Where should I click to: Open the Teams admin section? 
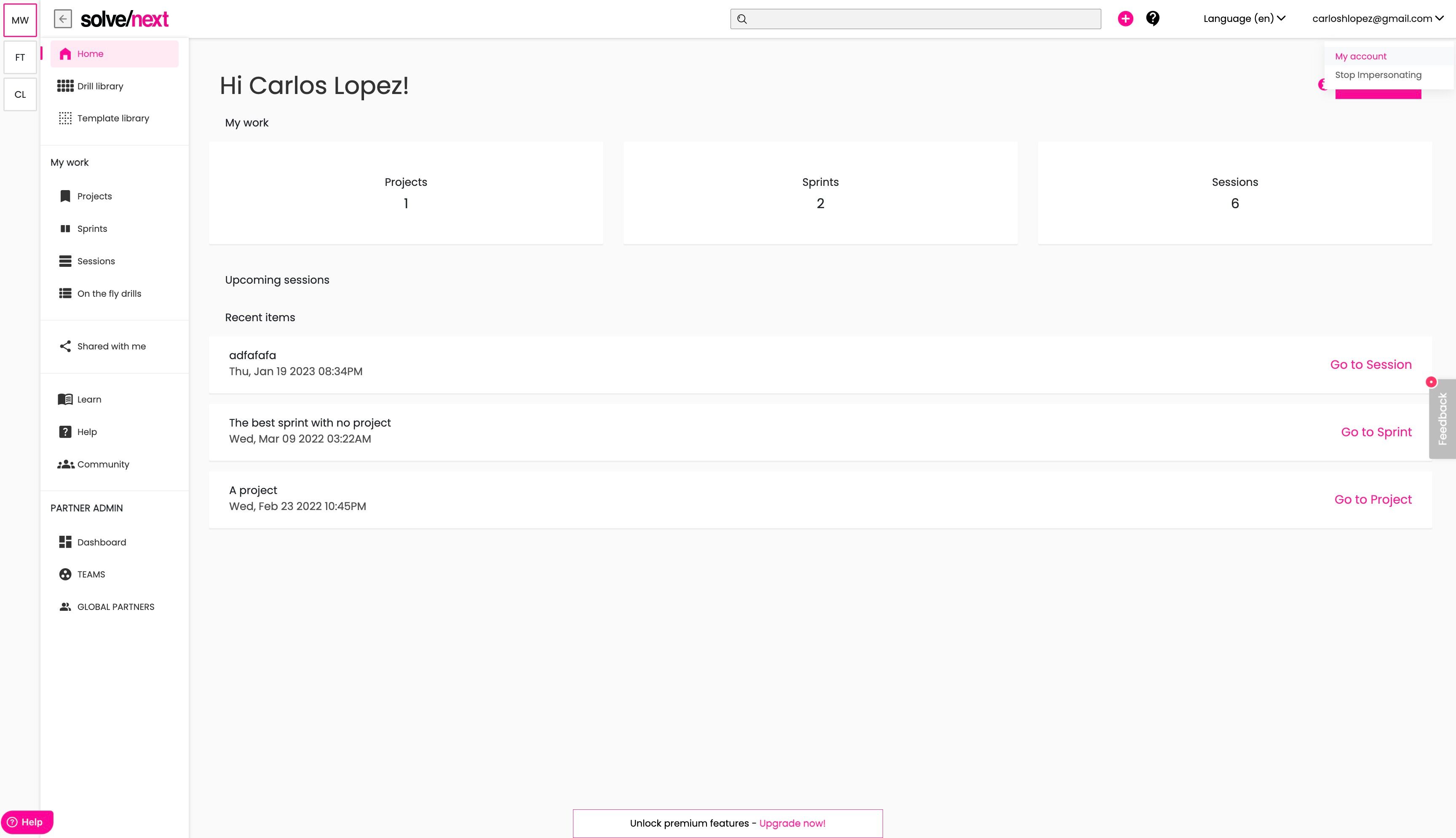point(91,574)
